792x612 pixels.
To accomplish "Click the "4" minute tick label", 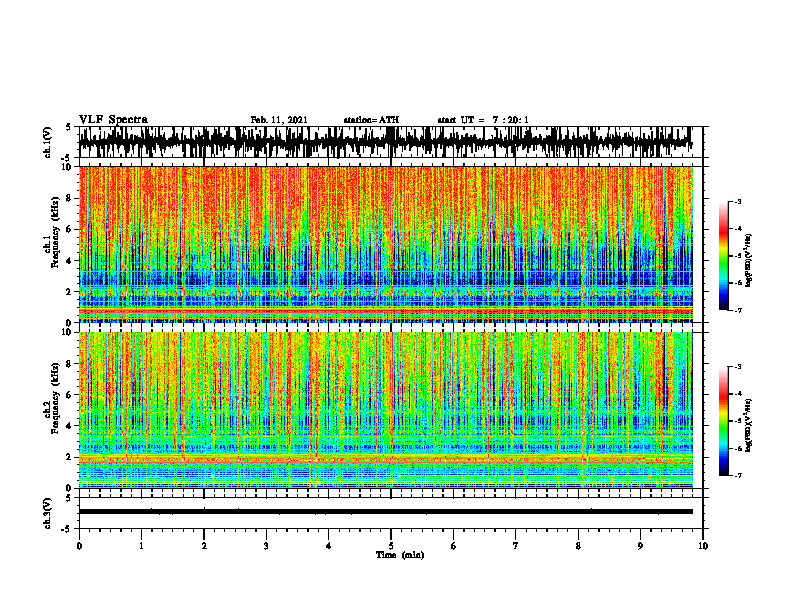I will click(329, 546).
